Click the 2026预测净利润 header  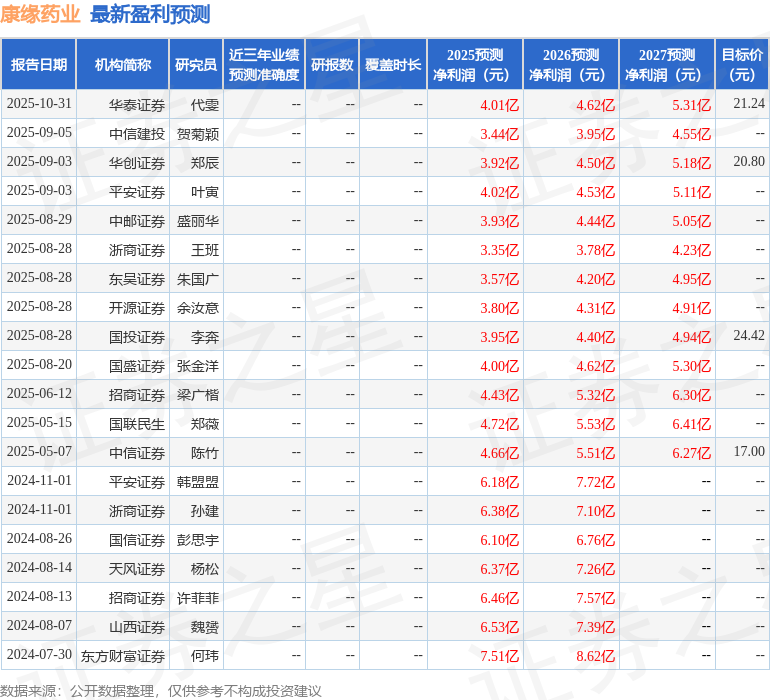coord(571,64)
